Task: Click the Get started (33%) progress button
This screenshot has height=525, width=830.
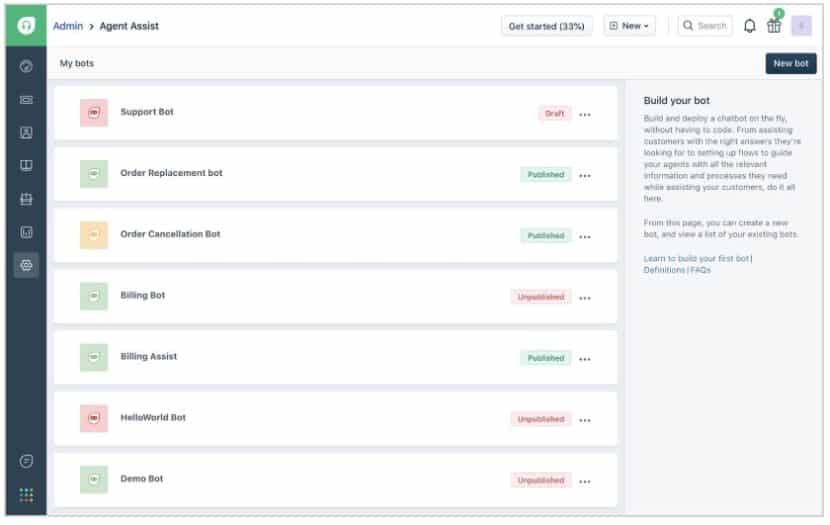Action: pyautogui.click(x=546, y=26)
